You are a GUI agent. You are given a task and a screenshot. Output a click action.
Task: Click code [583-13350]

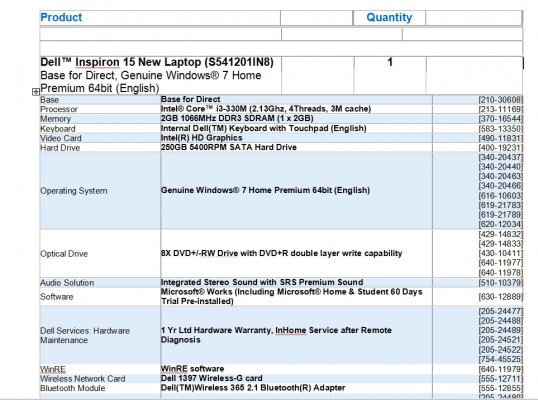click(x=501, y=129)
